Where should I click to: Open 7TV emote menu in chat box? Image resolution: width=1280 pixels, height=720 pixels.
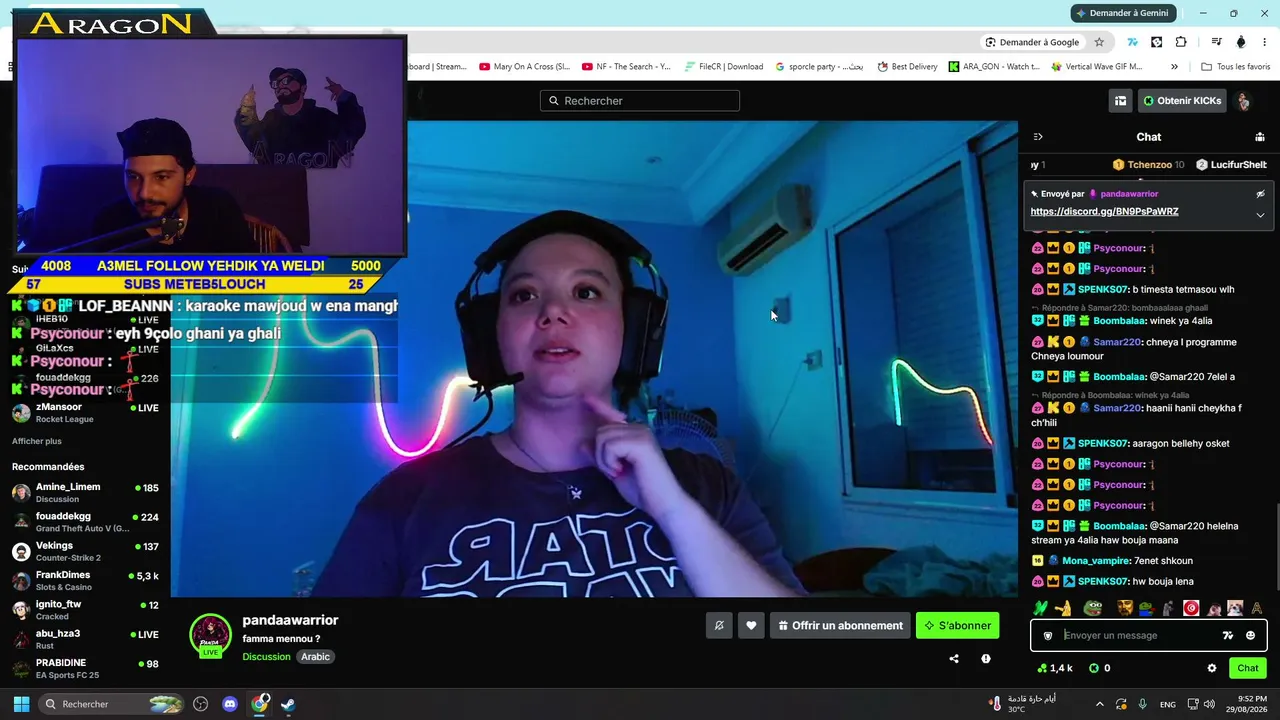click(x=1228, y=635)
